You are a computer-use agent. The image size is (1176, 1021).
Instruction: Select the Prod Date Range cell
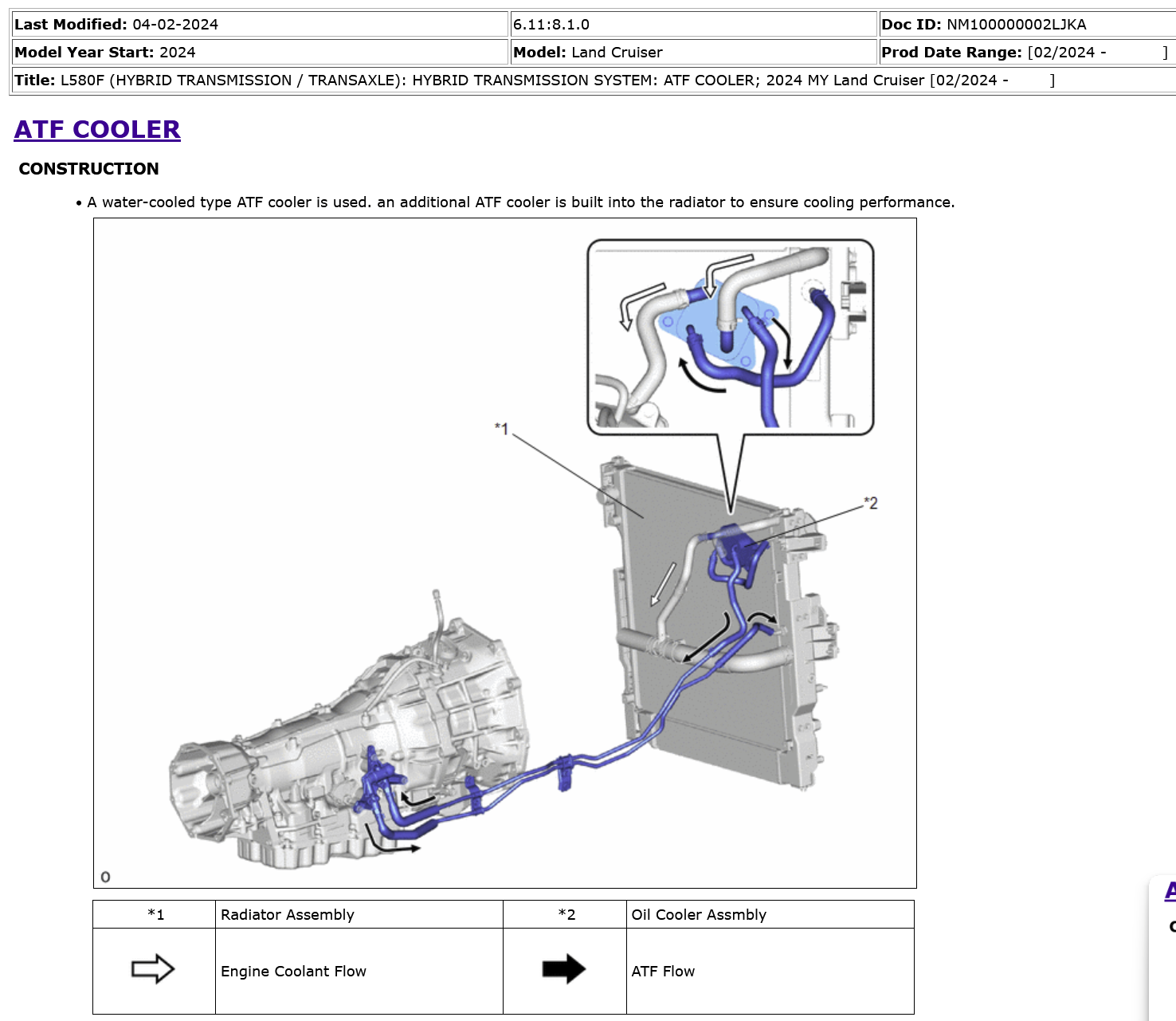pyautogui.click(x=1027, y=53)
